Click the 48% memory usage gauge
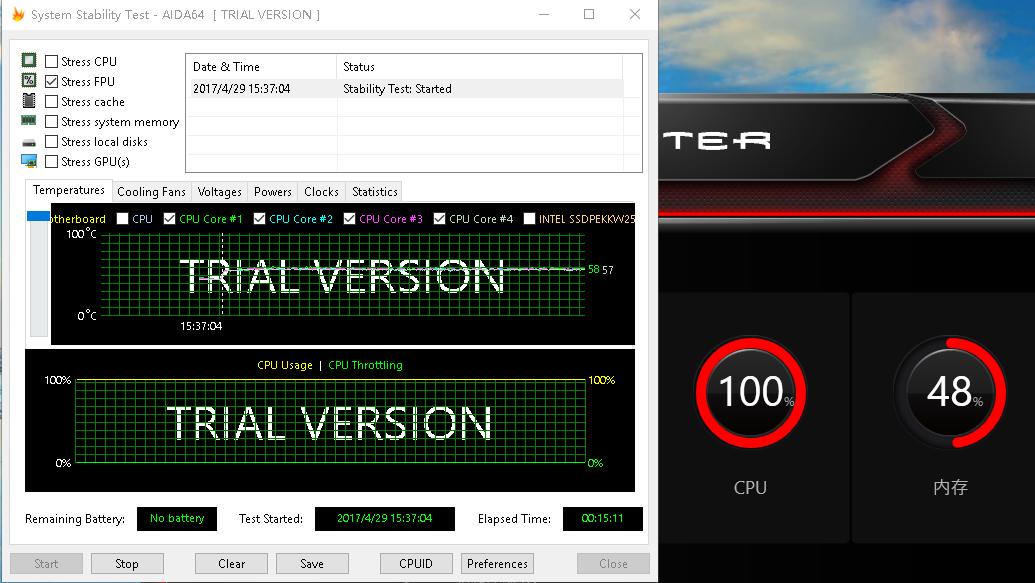Screen dimensions: 1035x583 coord(949,391)
